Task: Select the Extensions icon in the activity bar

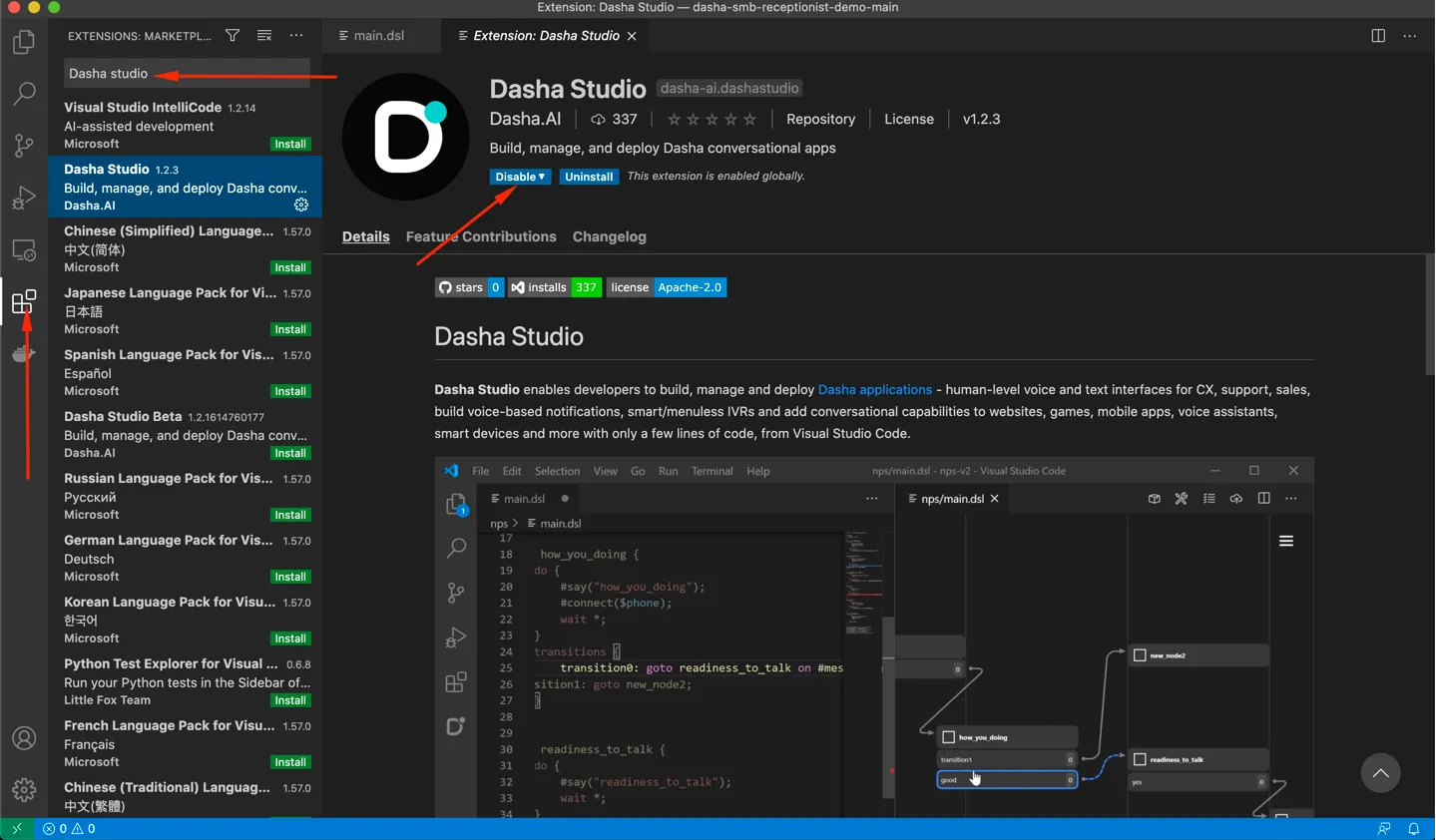Action: click(24, 301)
